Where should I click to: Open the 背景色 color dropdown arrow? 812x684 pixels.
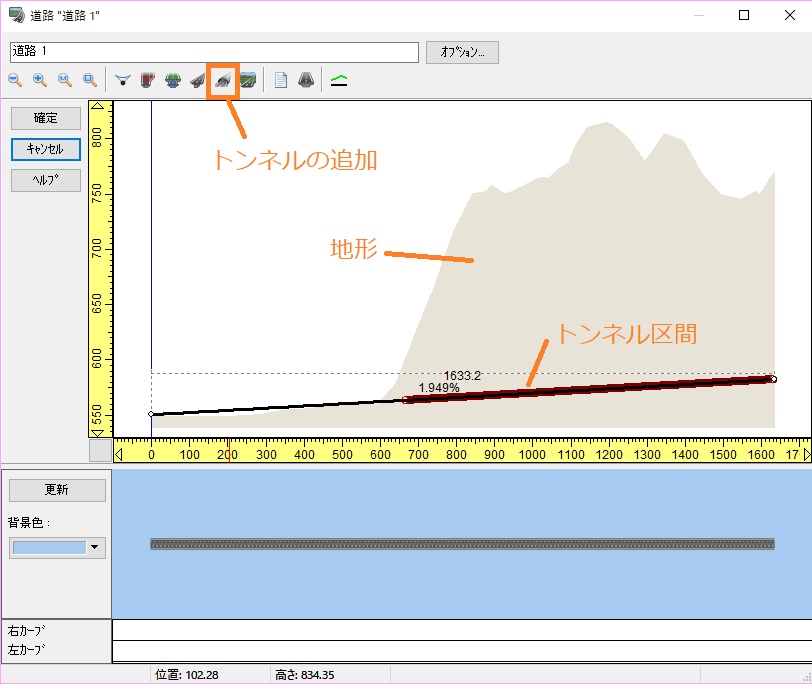pos(95,547)
